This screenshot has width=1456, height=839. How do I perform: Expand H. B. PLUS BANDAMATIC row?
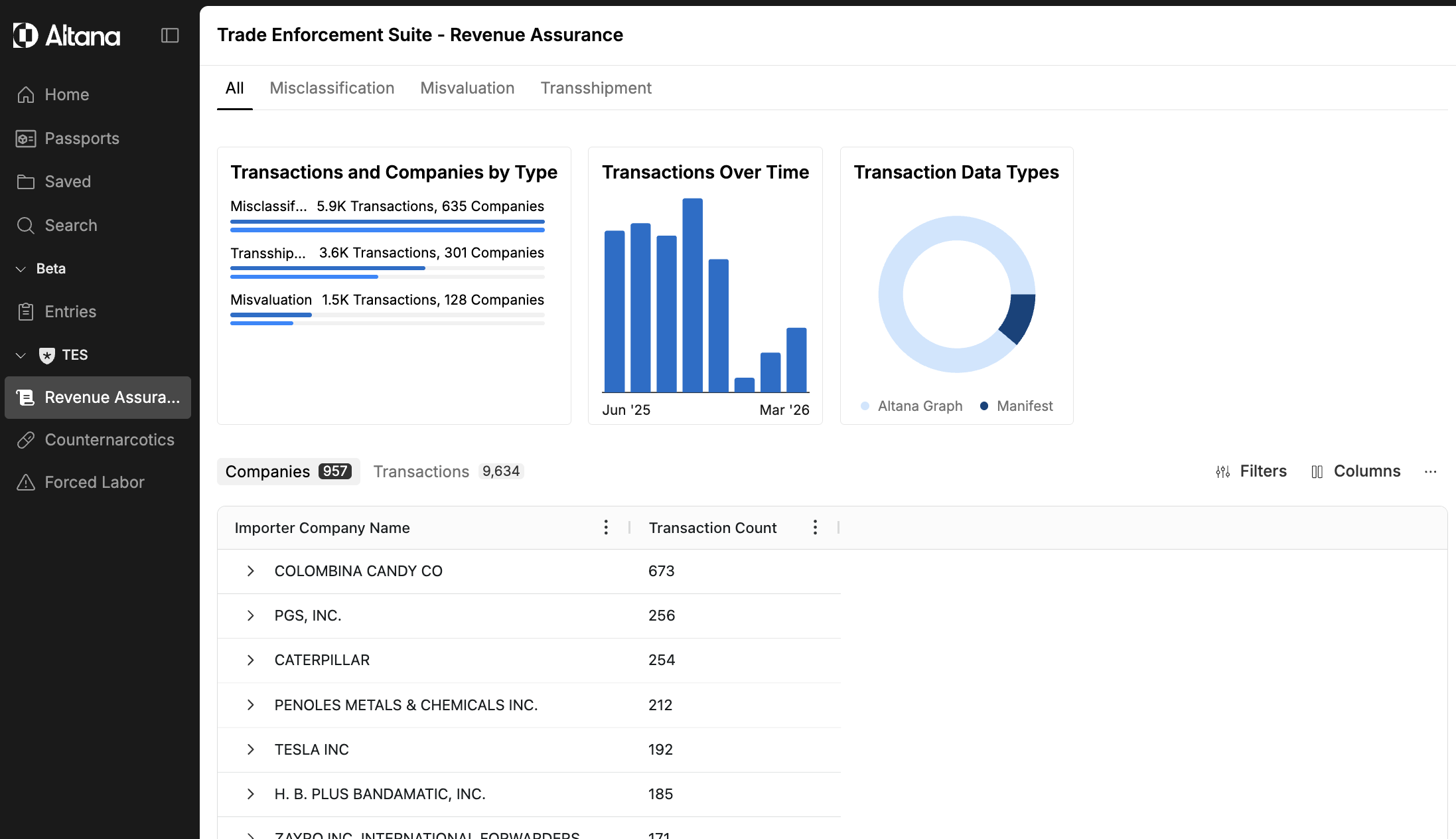[x=250, y=794]
